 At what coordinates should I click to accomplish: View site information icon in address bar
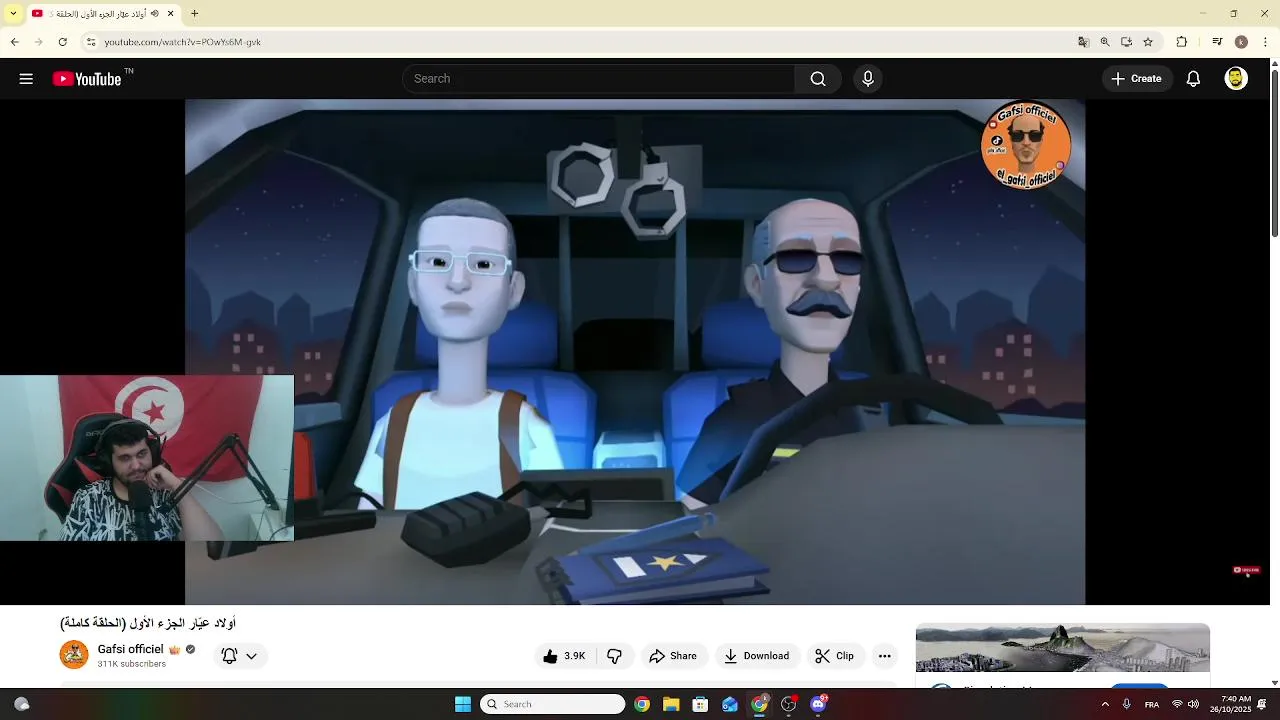coord(91,42)
